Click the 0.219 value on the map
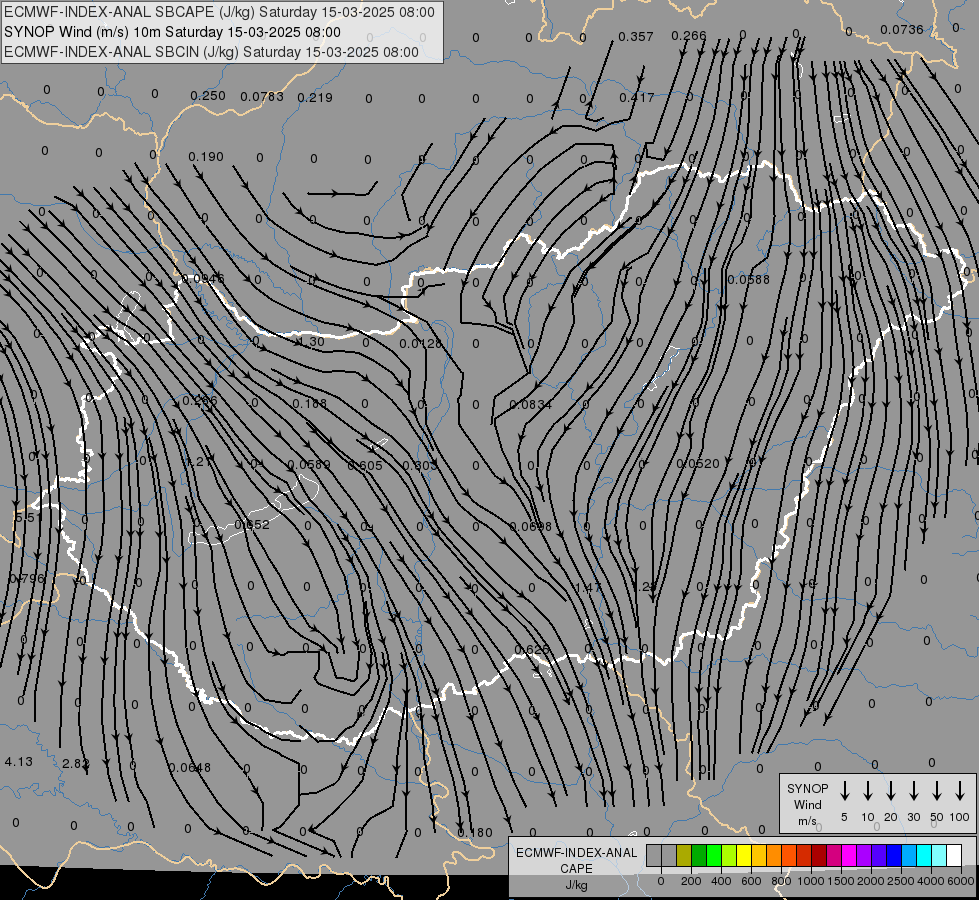The image size is (979, 900). coord(315,97)
